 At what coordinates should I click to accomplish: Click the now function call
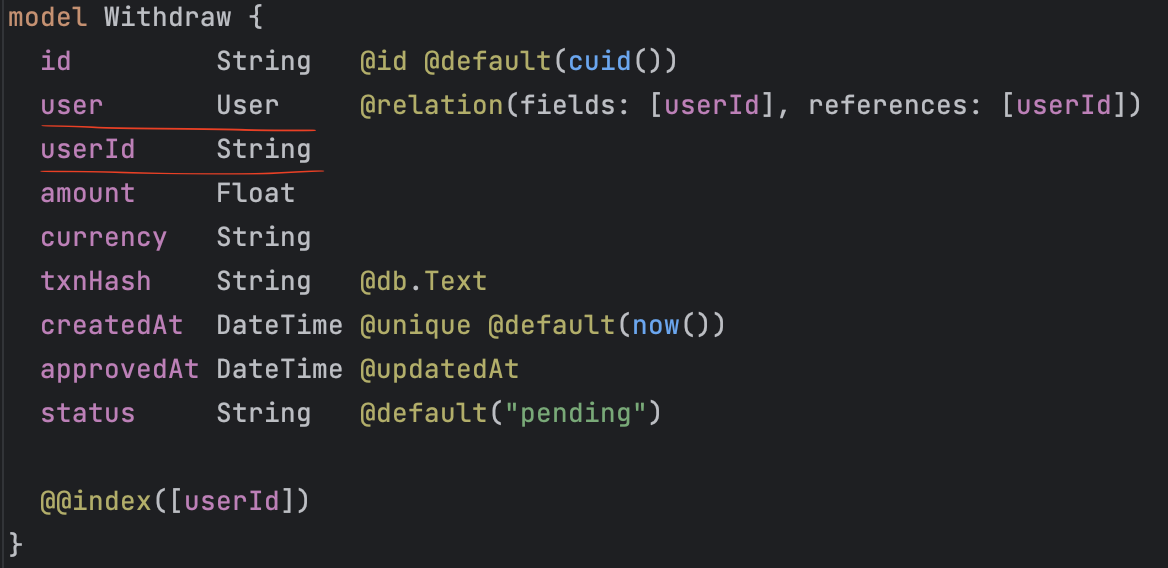point(656,325)
